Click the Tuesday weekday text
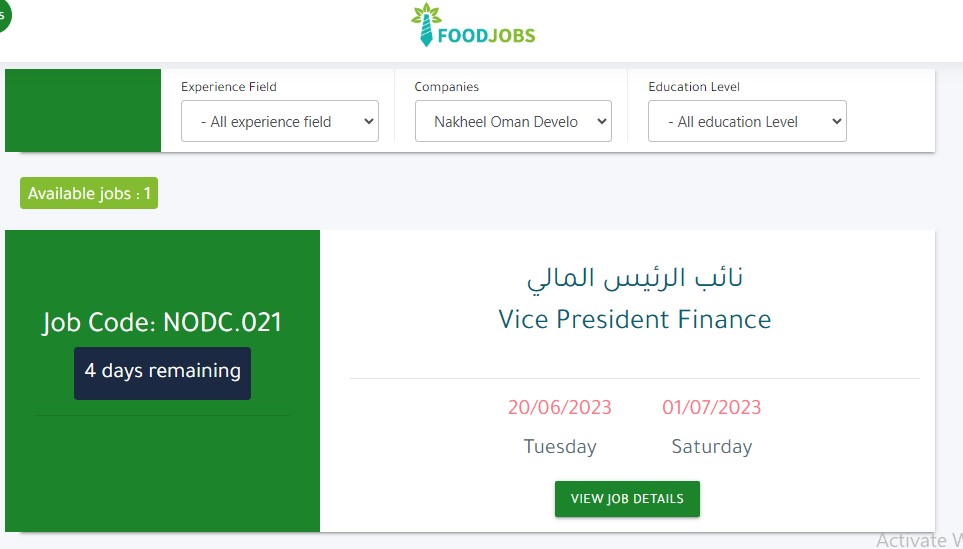This screenshot has height=549, width=963. point(559,446)
